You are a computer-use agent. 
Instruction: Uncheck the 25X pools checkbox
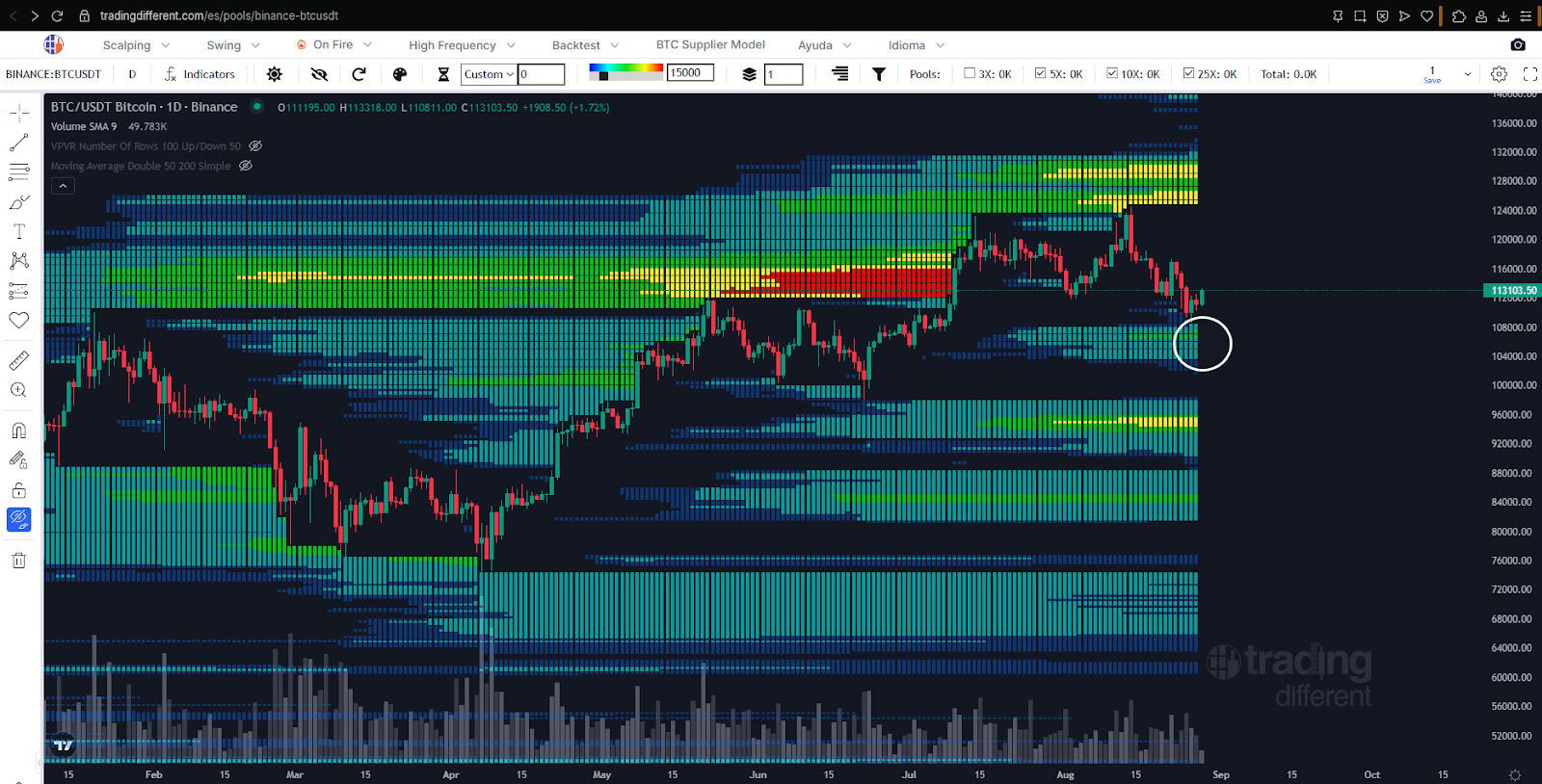pos(1188,73)
